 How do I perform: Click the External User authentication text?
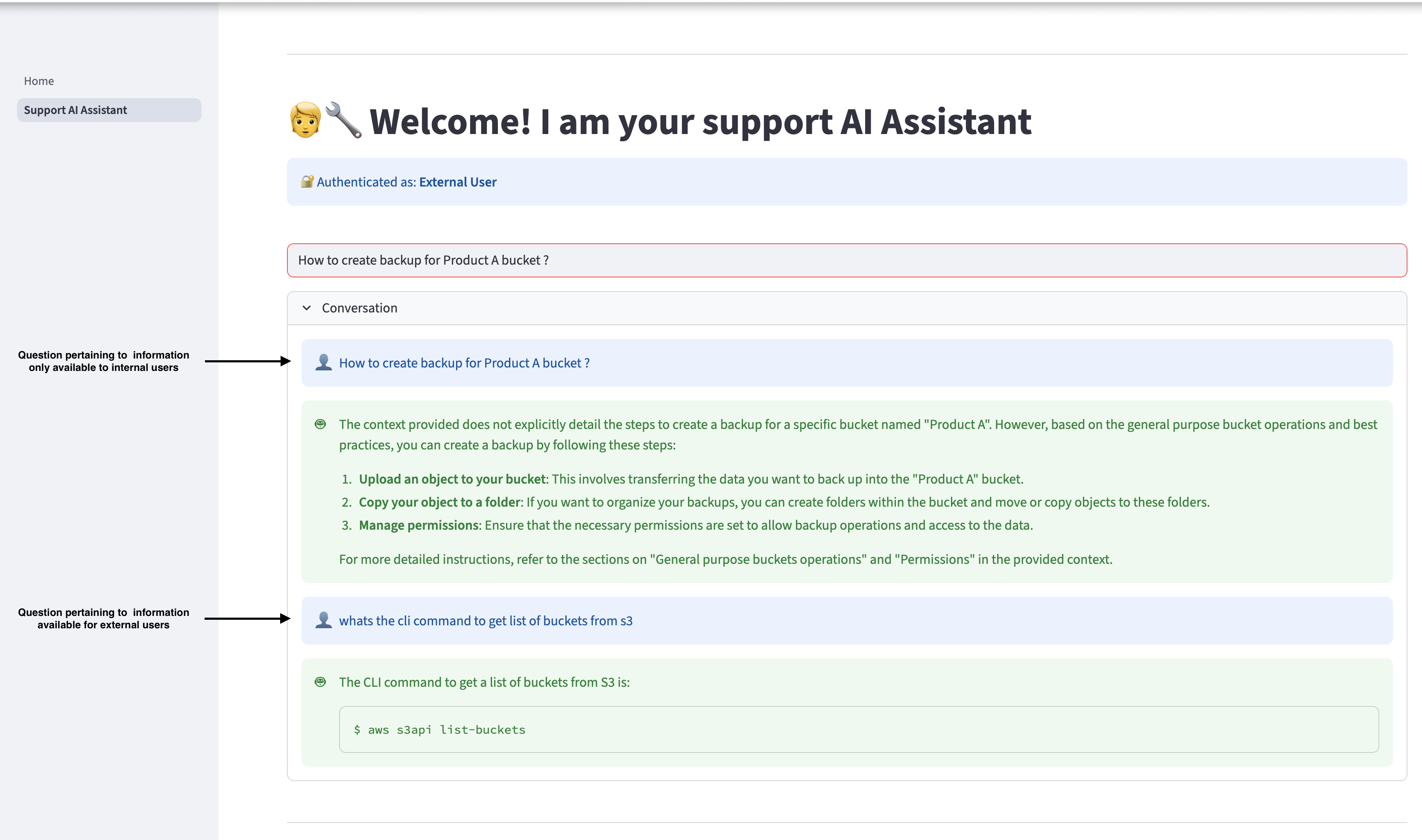tap(458, 182)
